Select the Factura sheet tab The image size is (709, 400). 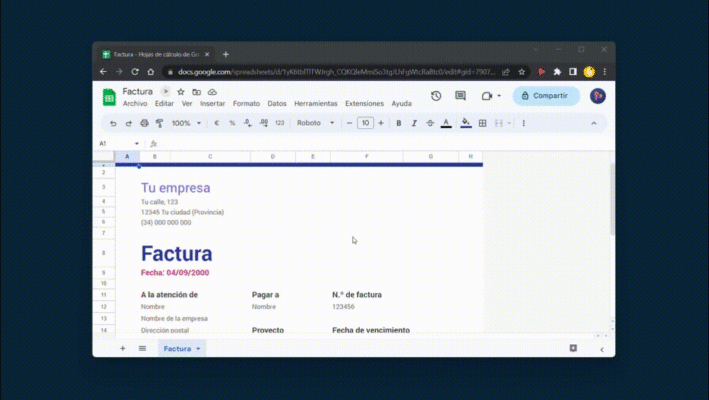(177, 348)
